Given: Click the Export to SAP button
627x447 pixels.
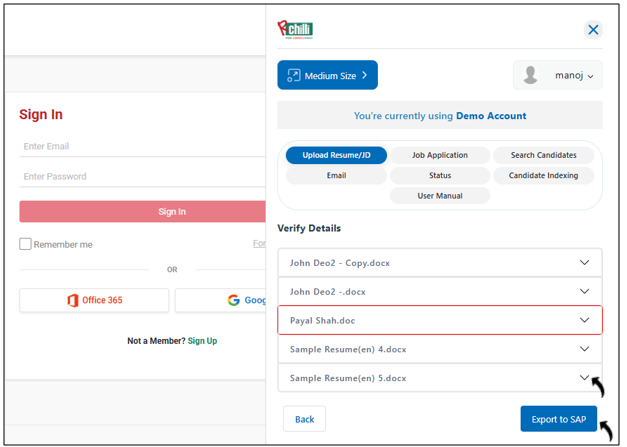Looking at the screenshot, I should [558, 419].
